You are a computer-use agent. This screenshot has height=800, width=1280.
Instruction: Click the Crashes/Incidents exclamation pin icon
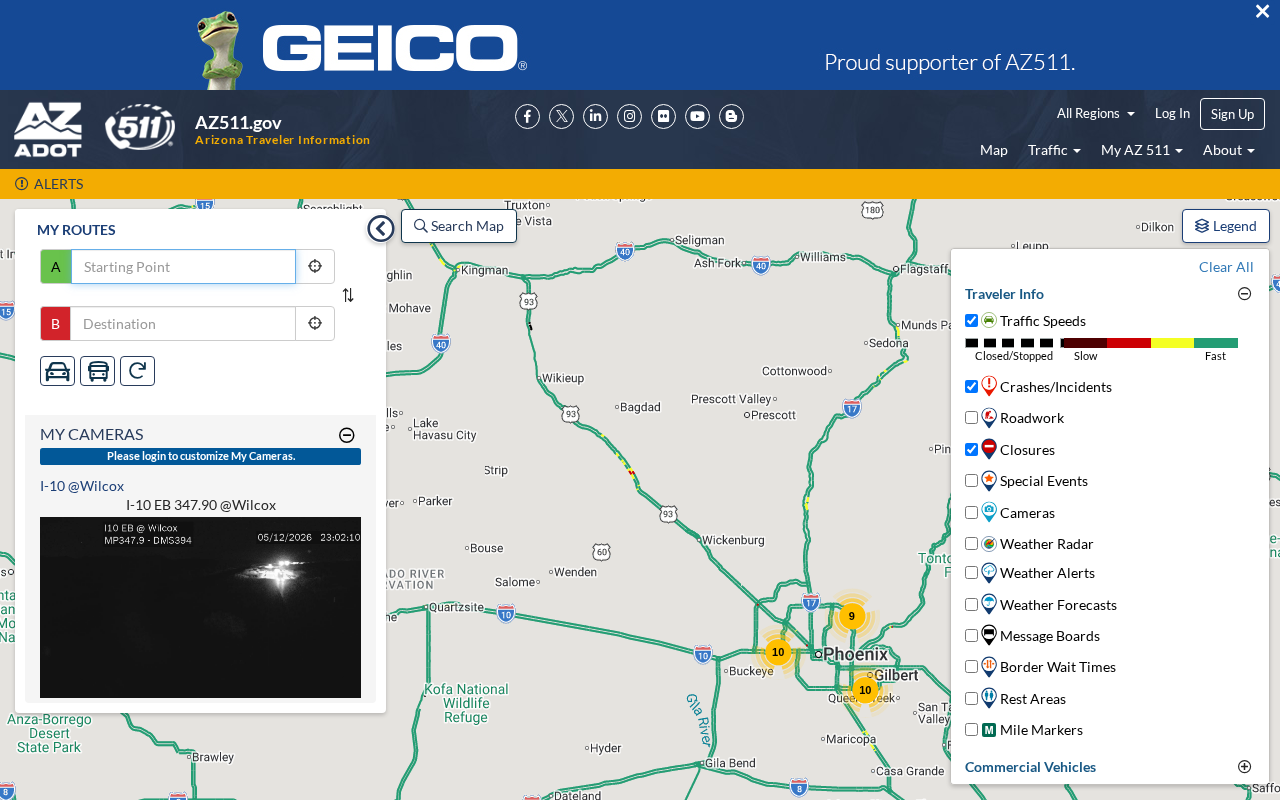989,386
